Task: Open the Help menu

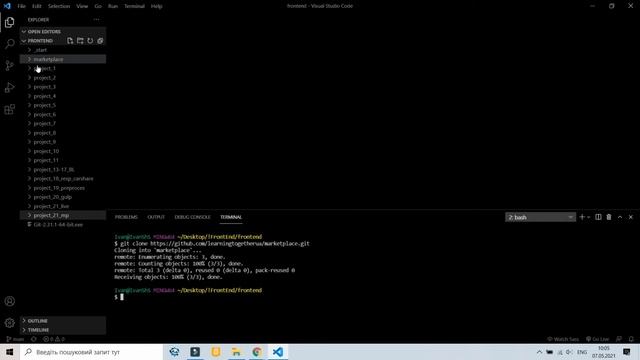Action: 156,6
